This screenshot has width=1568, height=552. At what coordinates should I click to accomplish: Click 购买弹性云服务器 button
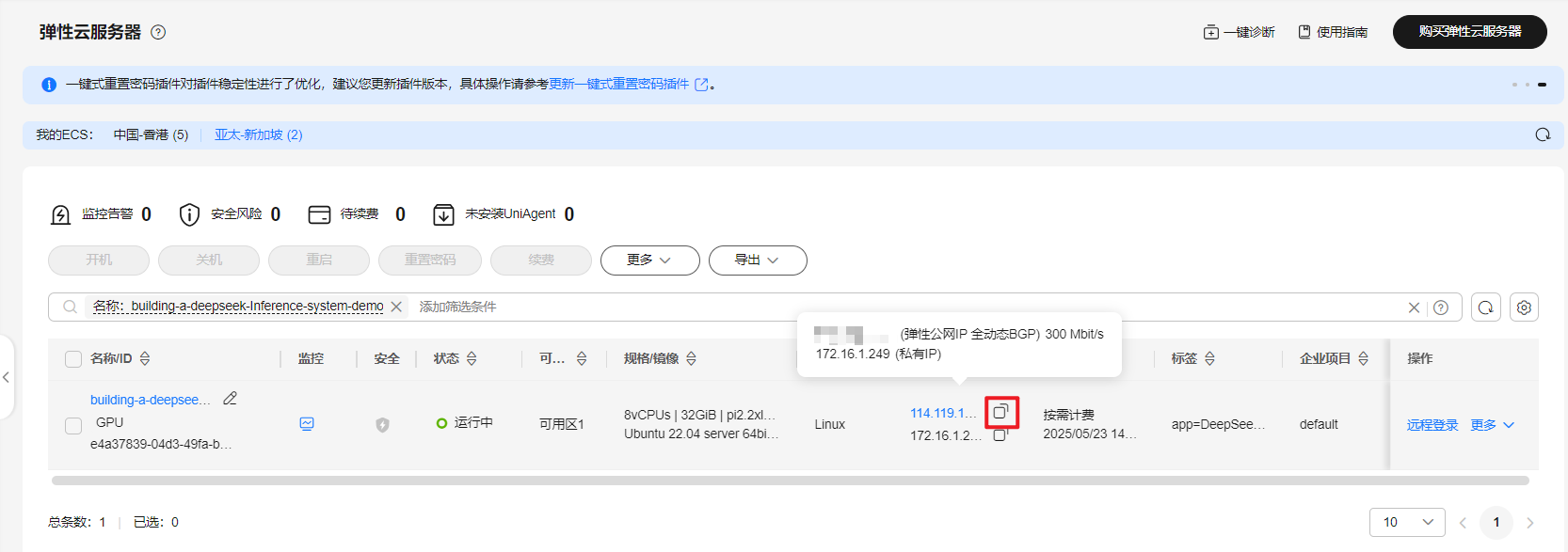(x=1470, y=31)
